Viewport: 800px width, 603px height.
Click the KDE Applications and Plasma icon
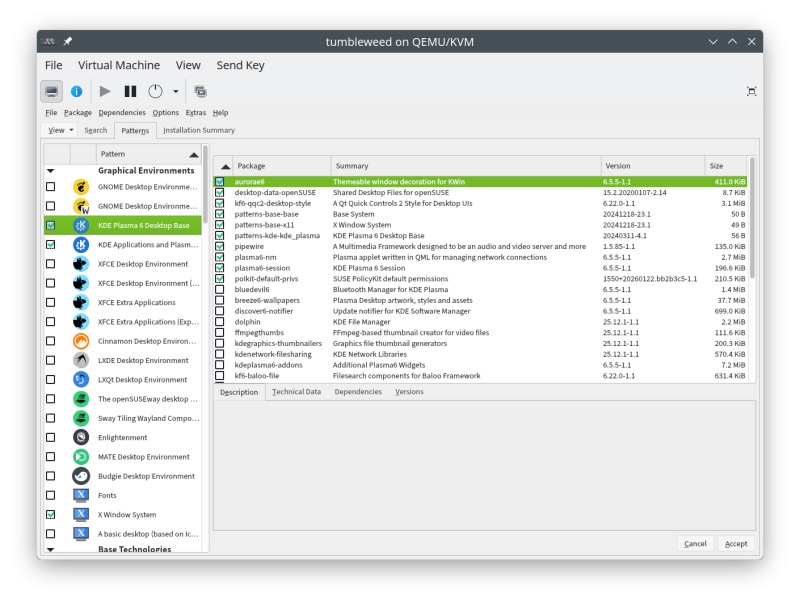(x=81, y=245)
